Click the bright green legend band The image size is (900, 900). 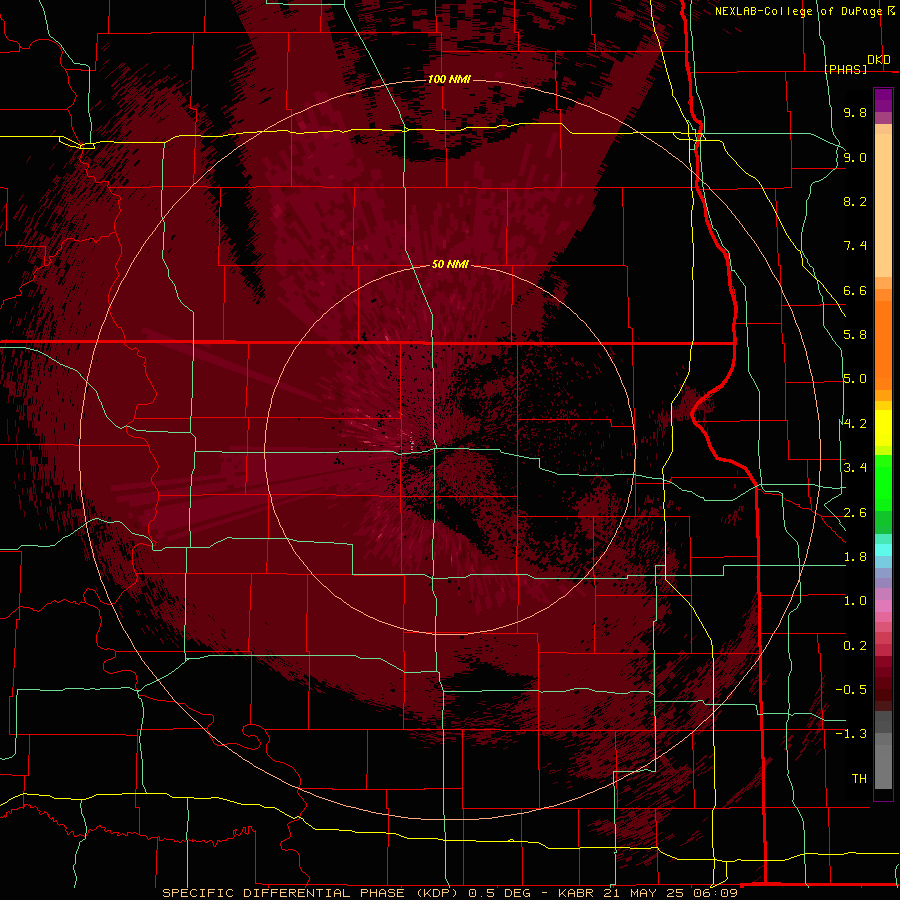tap(883, 482)
